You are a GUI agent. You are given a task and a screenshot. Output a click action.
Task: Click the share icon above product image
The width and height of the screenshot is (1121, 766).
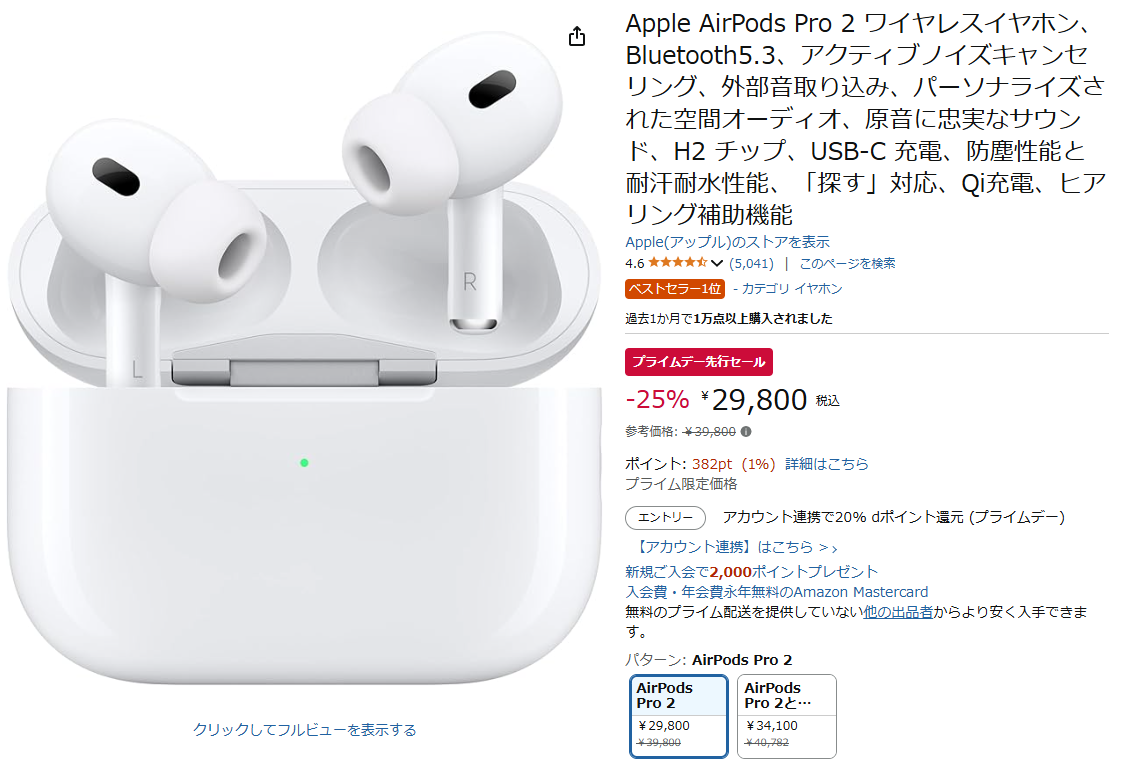576,36
